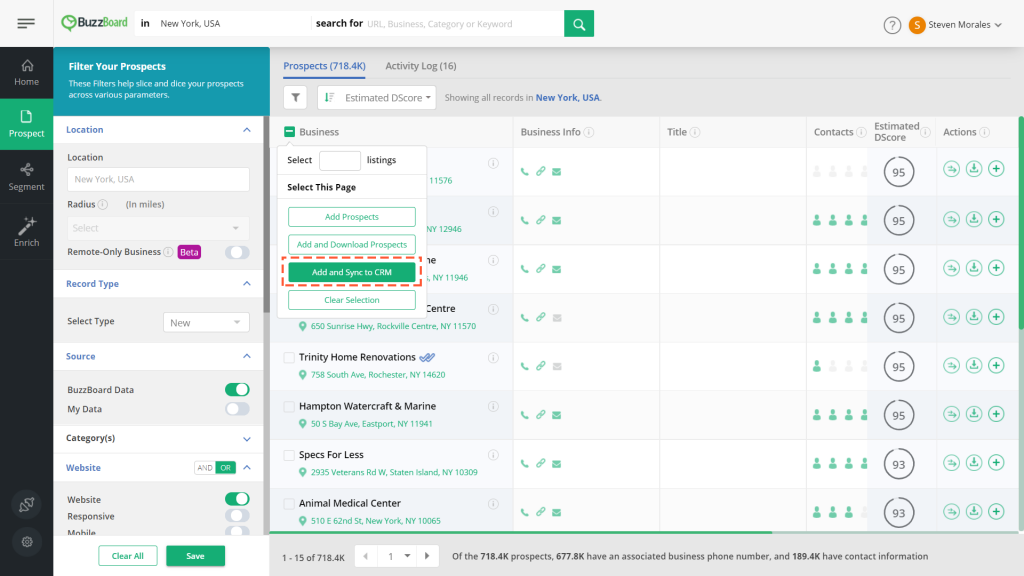Open the hamburger navigation menu

[x=26, y=24]
